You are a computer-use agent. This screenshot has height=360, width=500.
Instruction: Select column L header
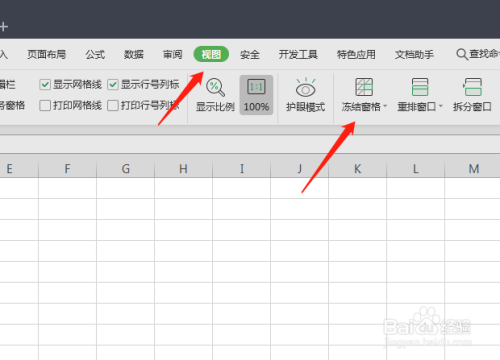point(416,169)
